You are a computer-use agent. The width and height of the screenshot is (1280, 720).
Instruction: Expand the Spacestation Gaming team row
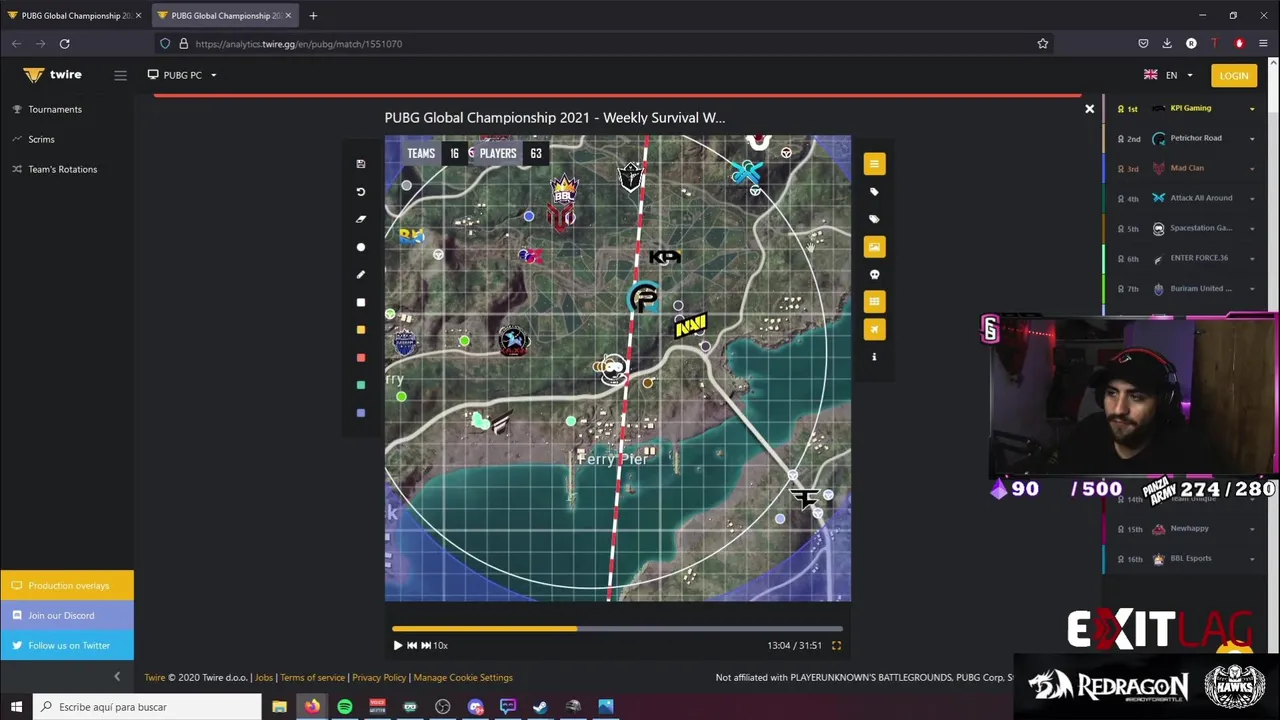[x=1252, y=229]
